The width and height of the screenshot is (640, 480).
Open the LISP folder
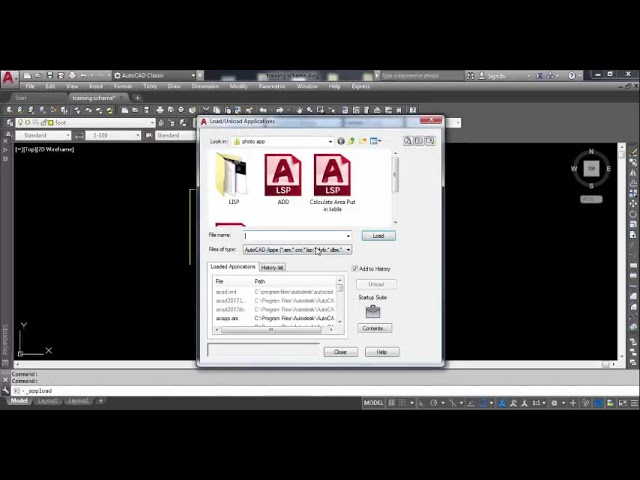[x=233, y=177]
